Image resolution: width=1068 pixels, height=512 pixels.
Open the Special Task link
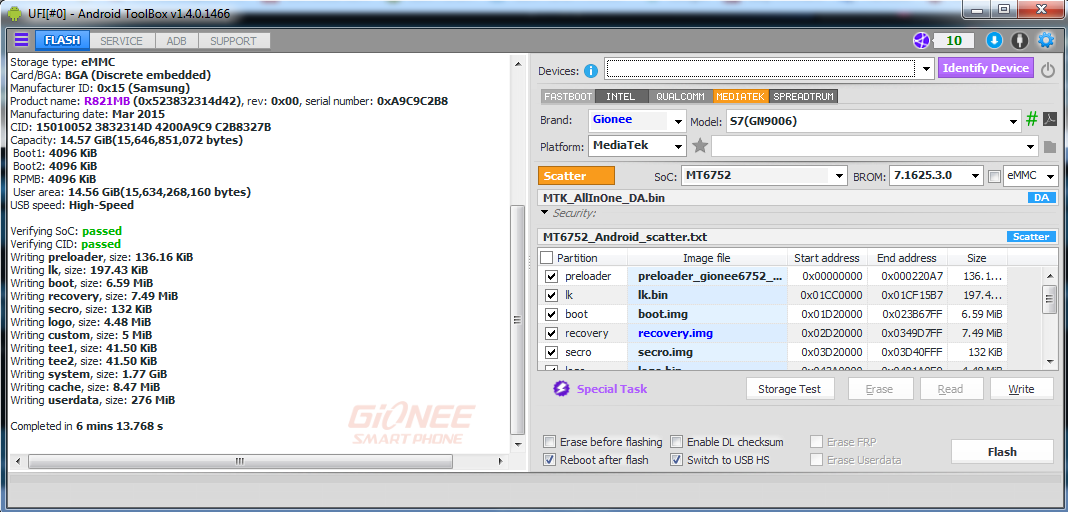click(x=612, y=389)
